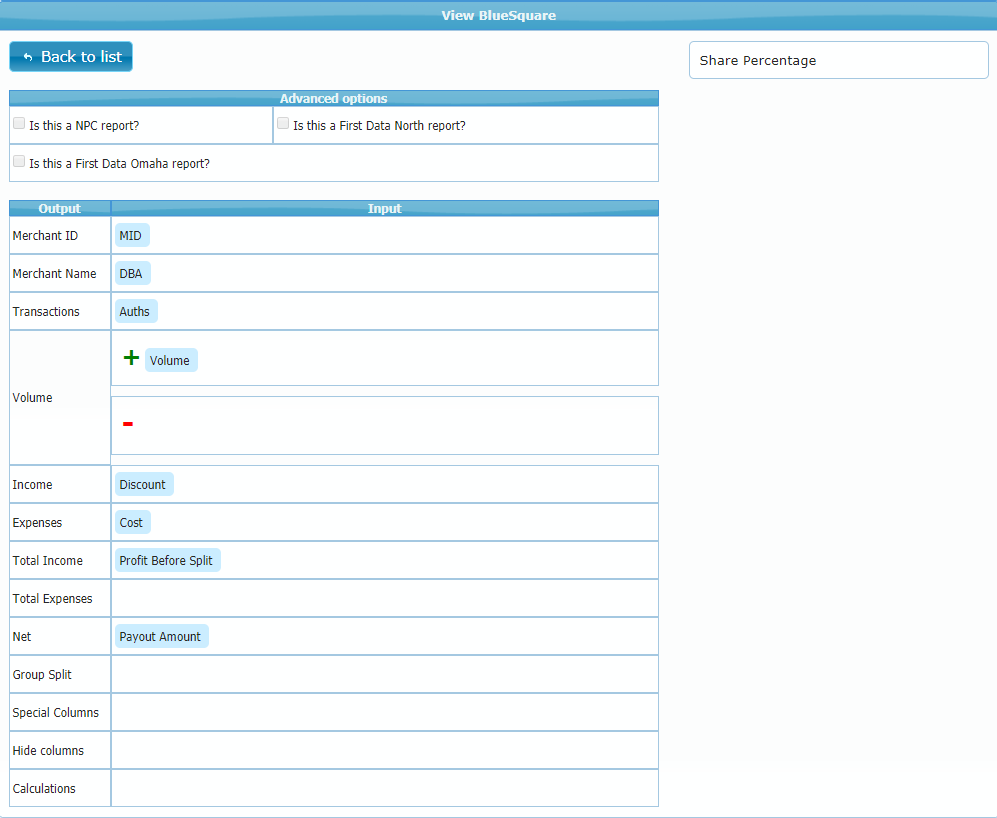997x818 pixels.
Task: Select the MID tag for Merchant ID
Action: click(x=131, y=236)
